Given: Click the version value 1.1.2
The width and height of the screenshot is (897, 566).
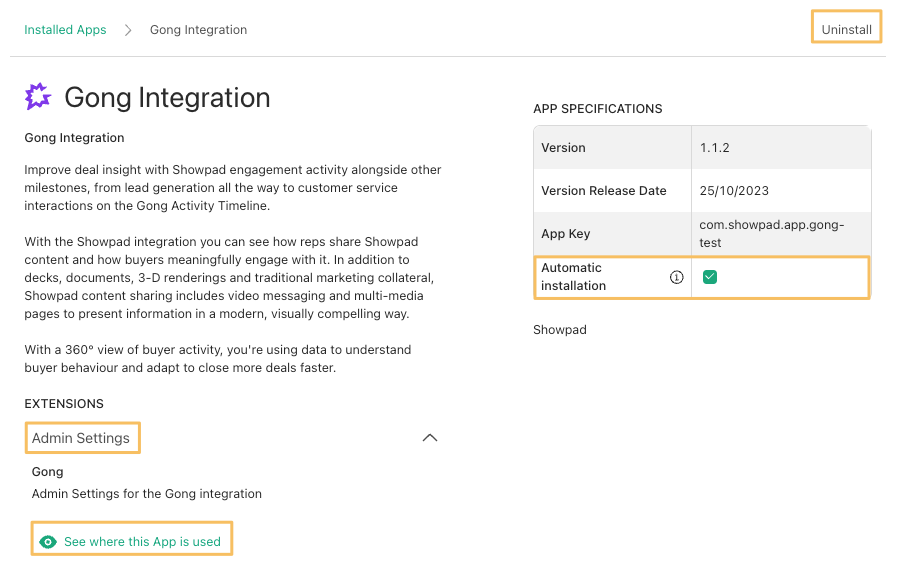Looking at the screenshot, I should click(715, 148).
